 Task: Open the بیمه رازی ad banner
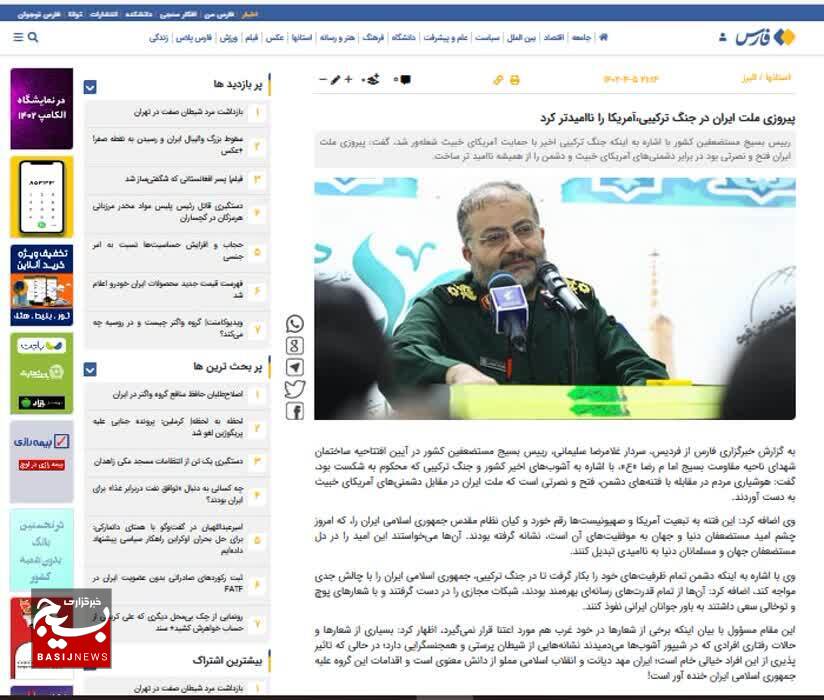42,461
